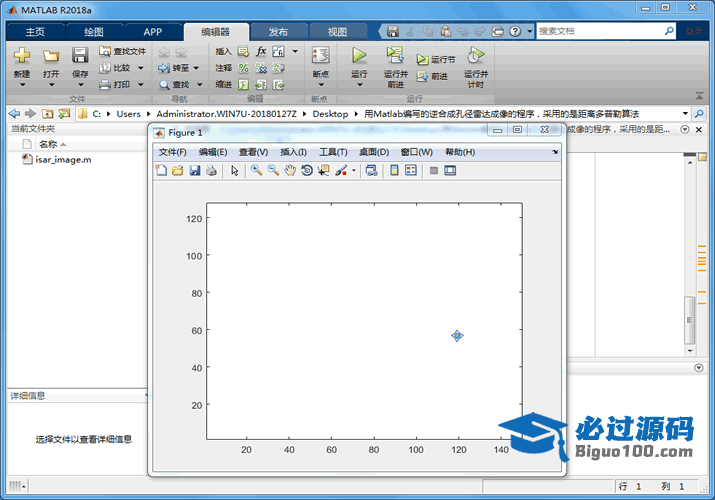
Task: Click the Save Figure floppy disk icon
Action: tap(195, 171)
